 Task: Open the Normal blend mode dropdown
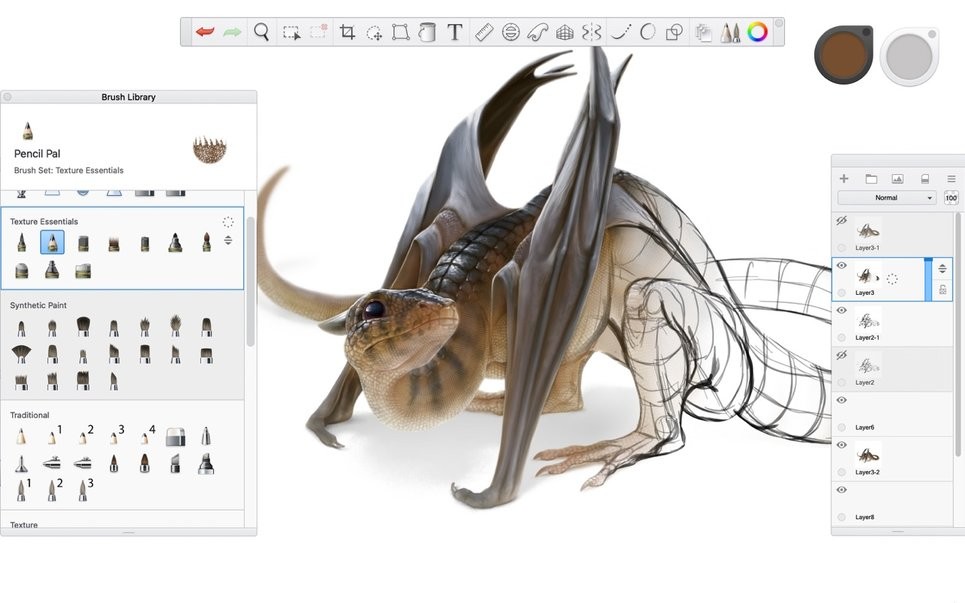click(x=885, y=196)
